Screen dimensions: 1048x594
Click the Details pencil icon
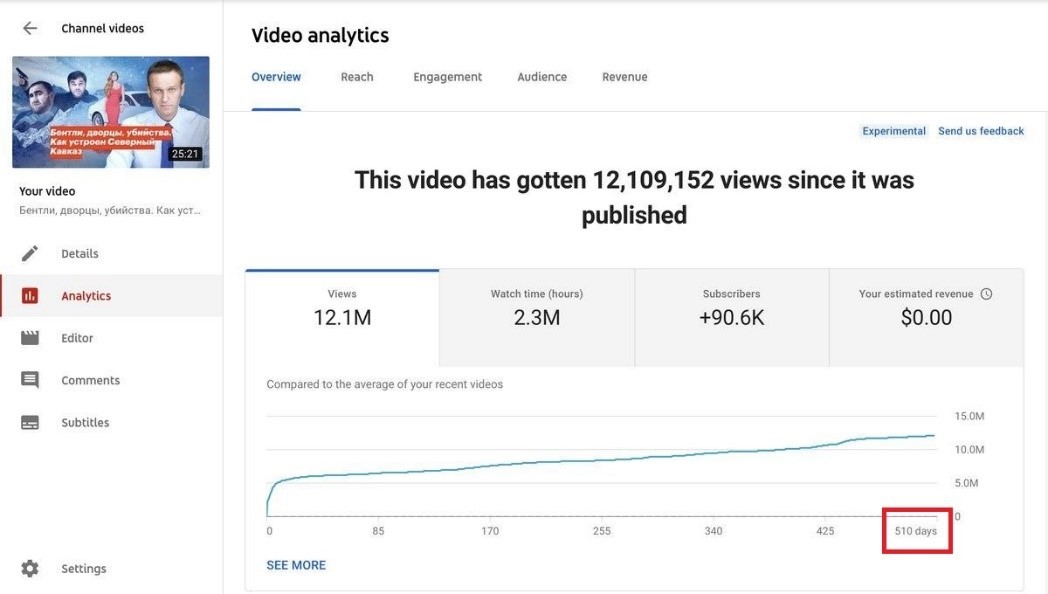click(x=30, y=254)
